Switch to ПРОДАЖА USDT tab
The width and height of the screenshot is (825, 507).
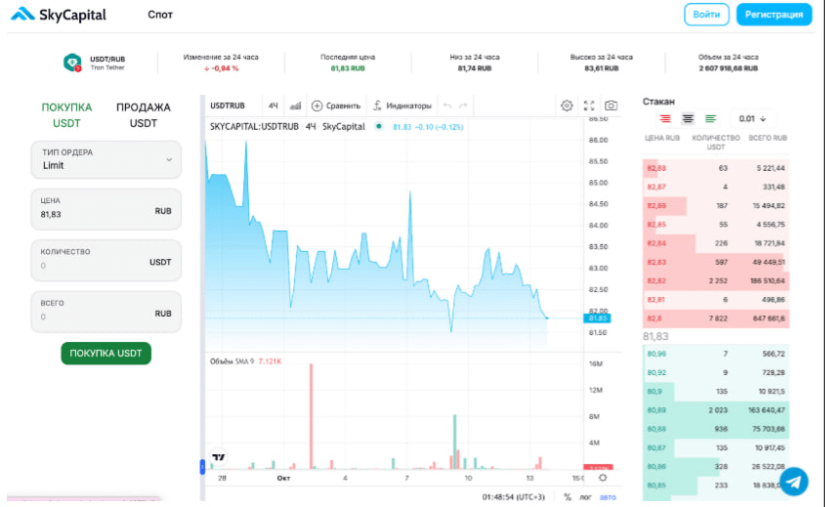[143, 115]
